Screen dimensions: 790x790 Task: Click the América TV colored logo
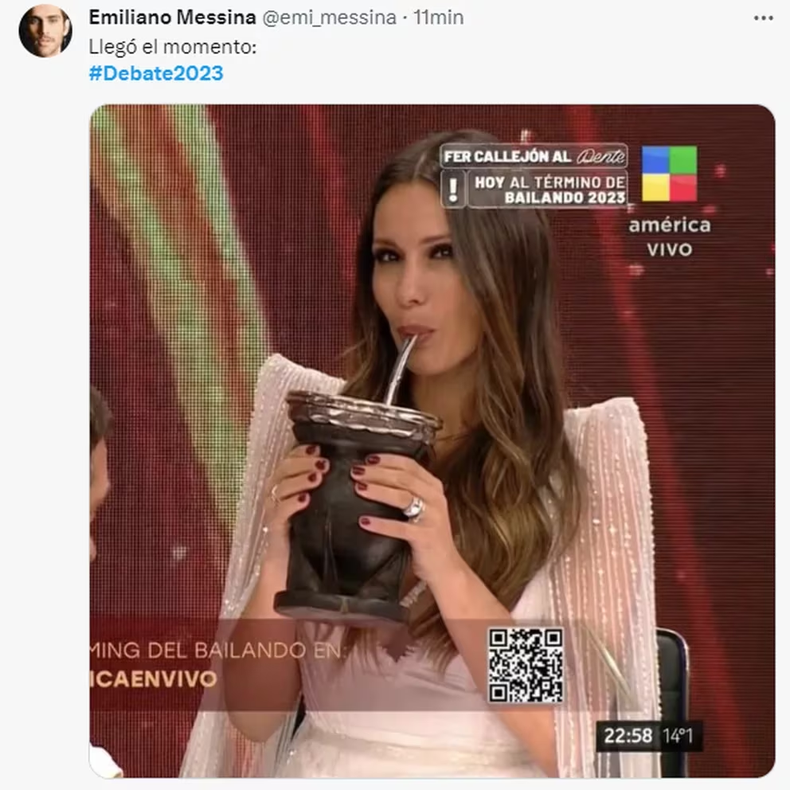coord(669,174)
